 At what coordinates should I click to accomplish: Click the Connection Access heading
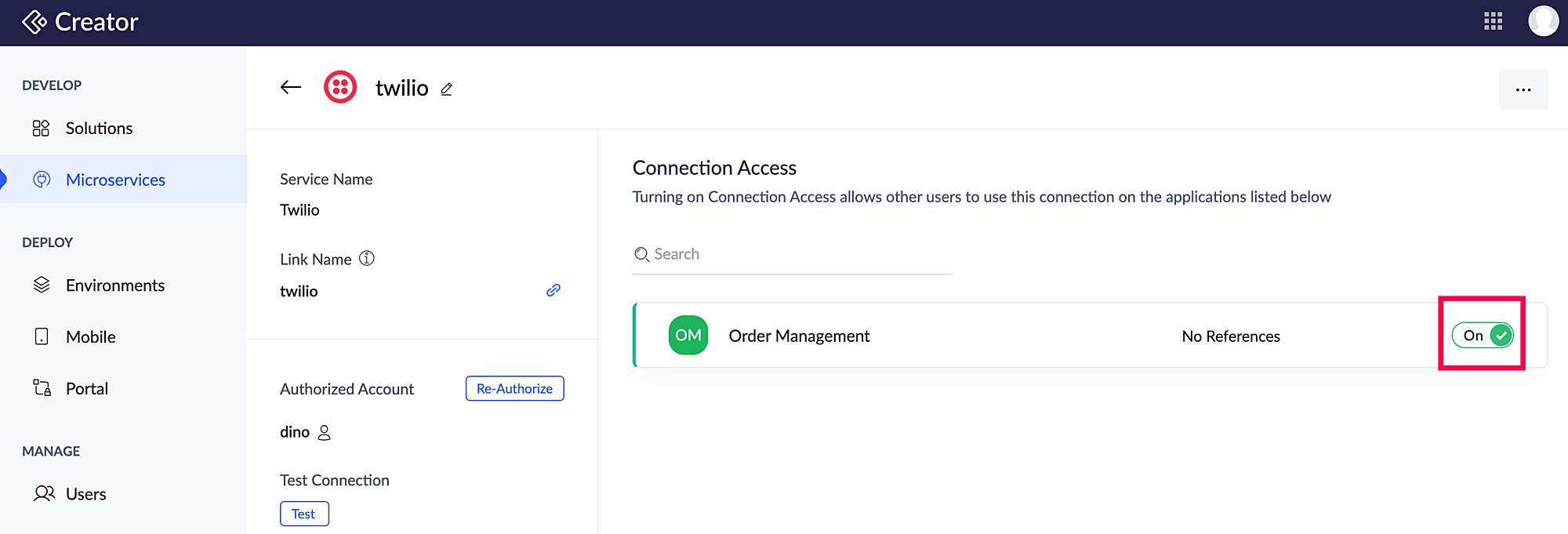pyautogui.click(x=714, y=168)
